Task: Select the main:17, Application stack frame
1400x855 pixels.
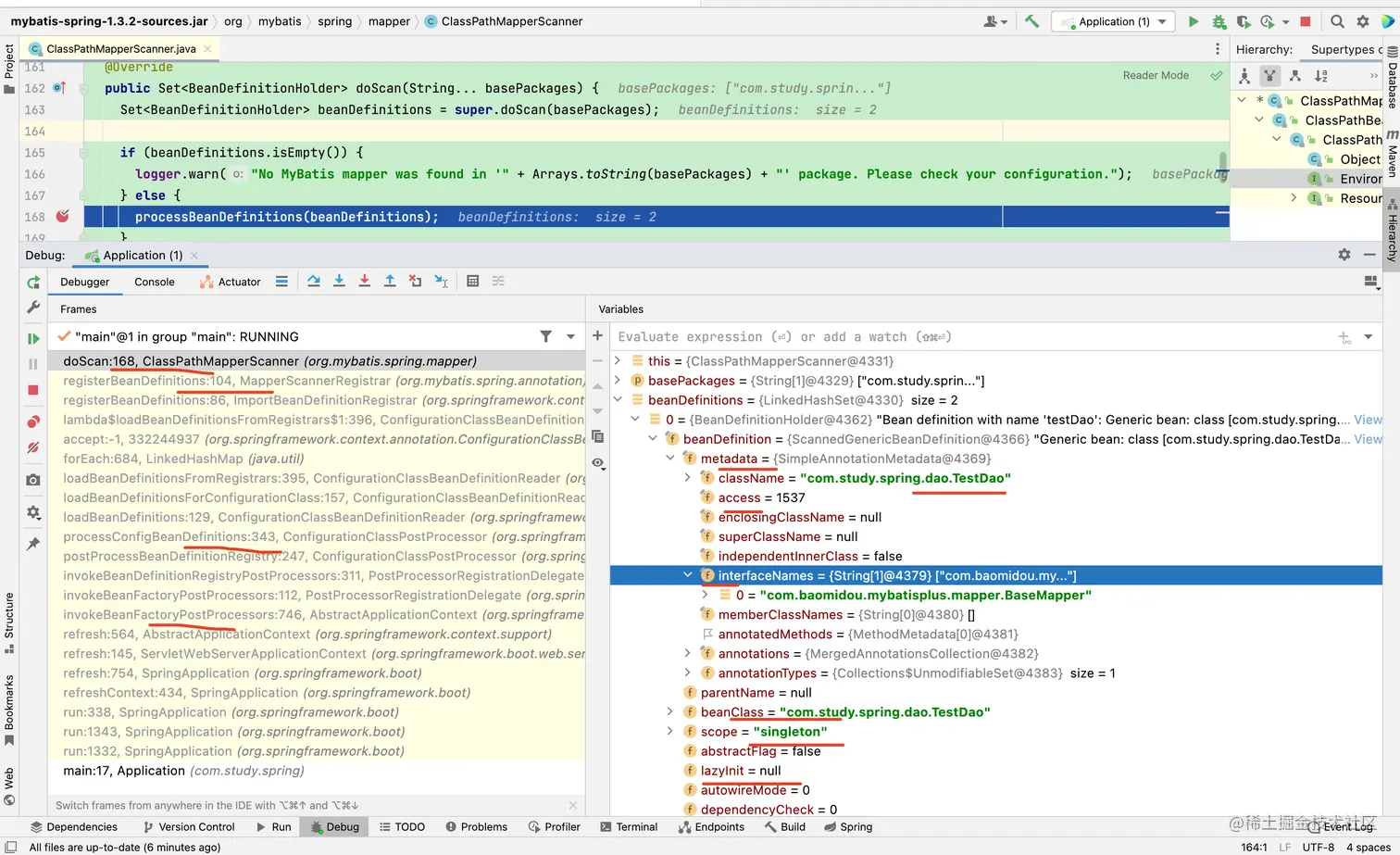Action: click(x=317, y=771)
